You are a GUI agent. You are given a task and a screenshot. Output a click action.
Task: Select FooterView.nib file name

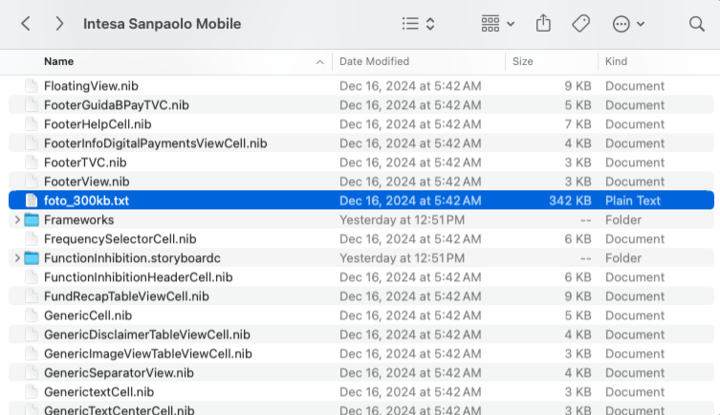(87, 182)
